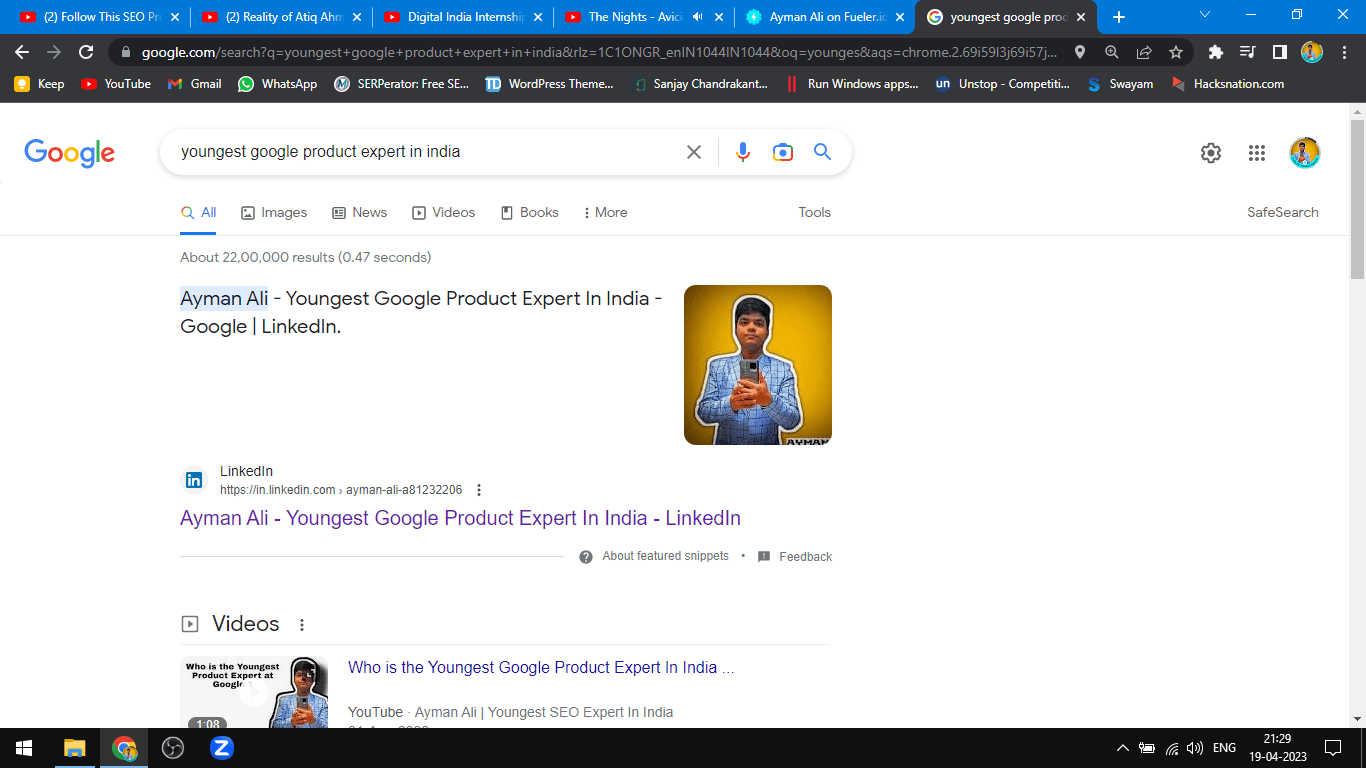
Task: Open the Google apps grid
Action: tap(1257, 153)
